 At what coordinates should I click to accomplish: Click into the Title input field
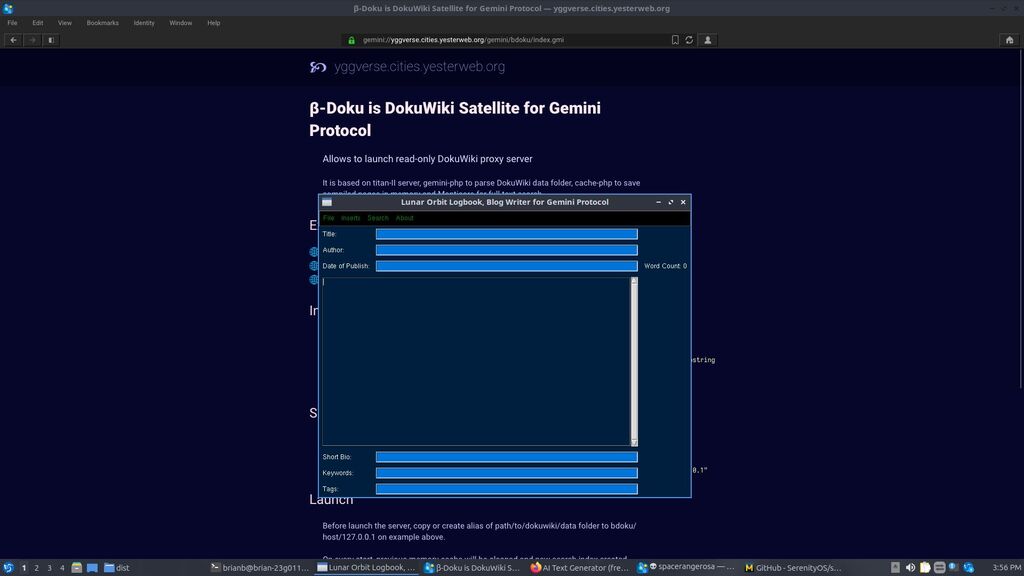506,234
